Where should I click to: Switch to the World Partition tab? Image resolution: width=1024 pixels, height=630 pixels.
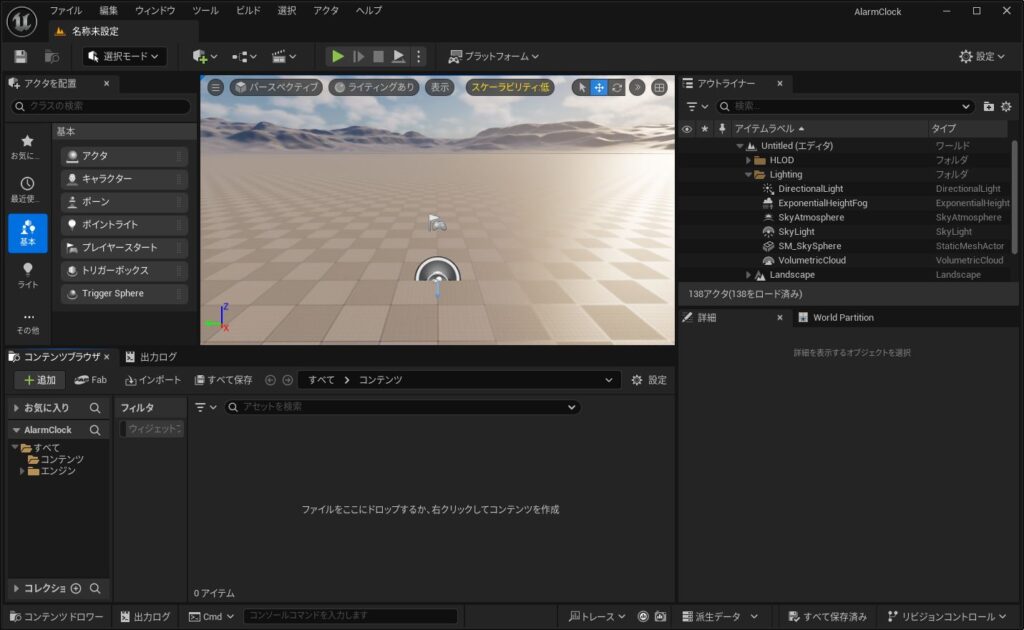pos(842,318)
